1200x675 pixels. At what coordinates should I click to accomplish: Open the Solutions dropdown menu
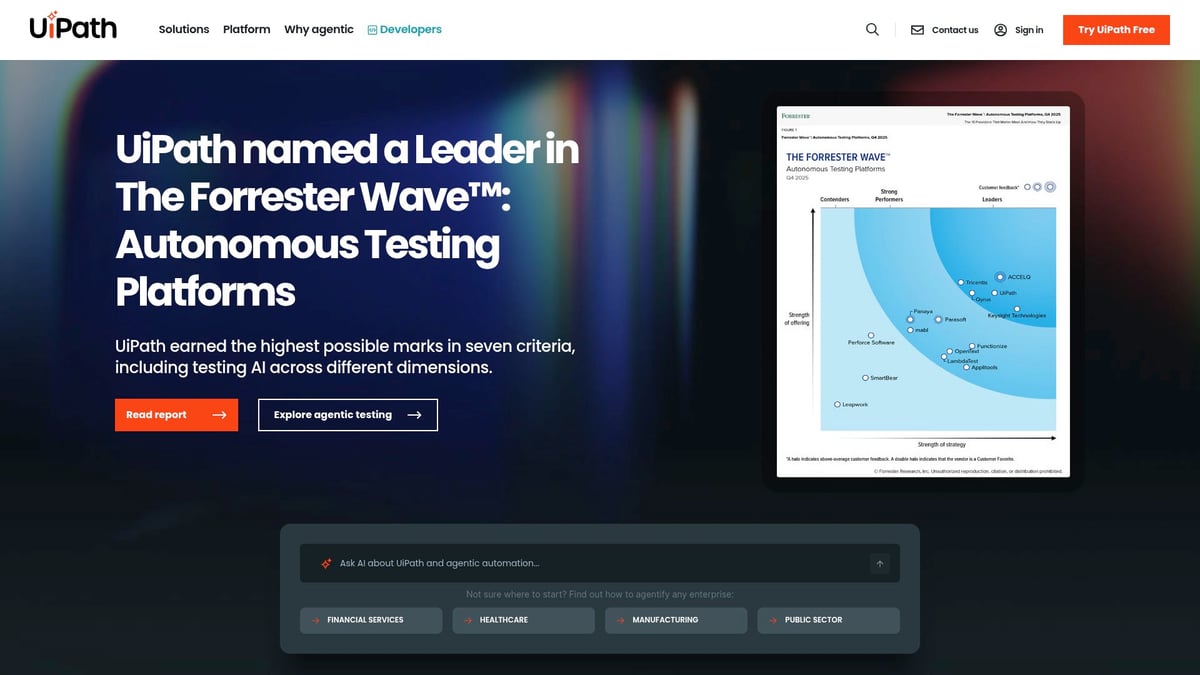click(183, 29)
